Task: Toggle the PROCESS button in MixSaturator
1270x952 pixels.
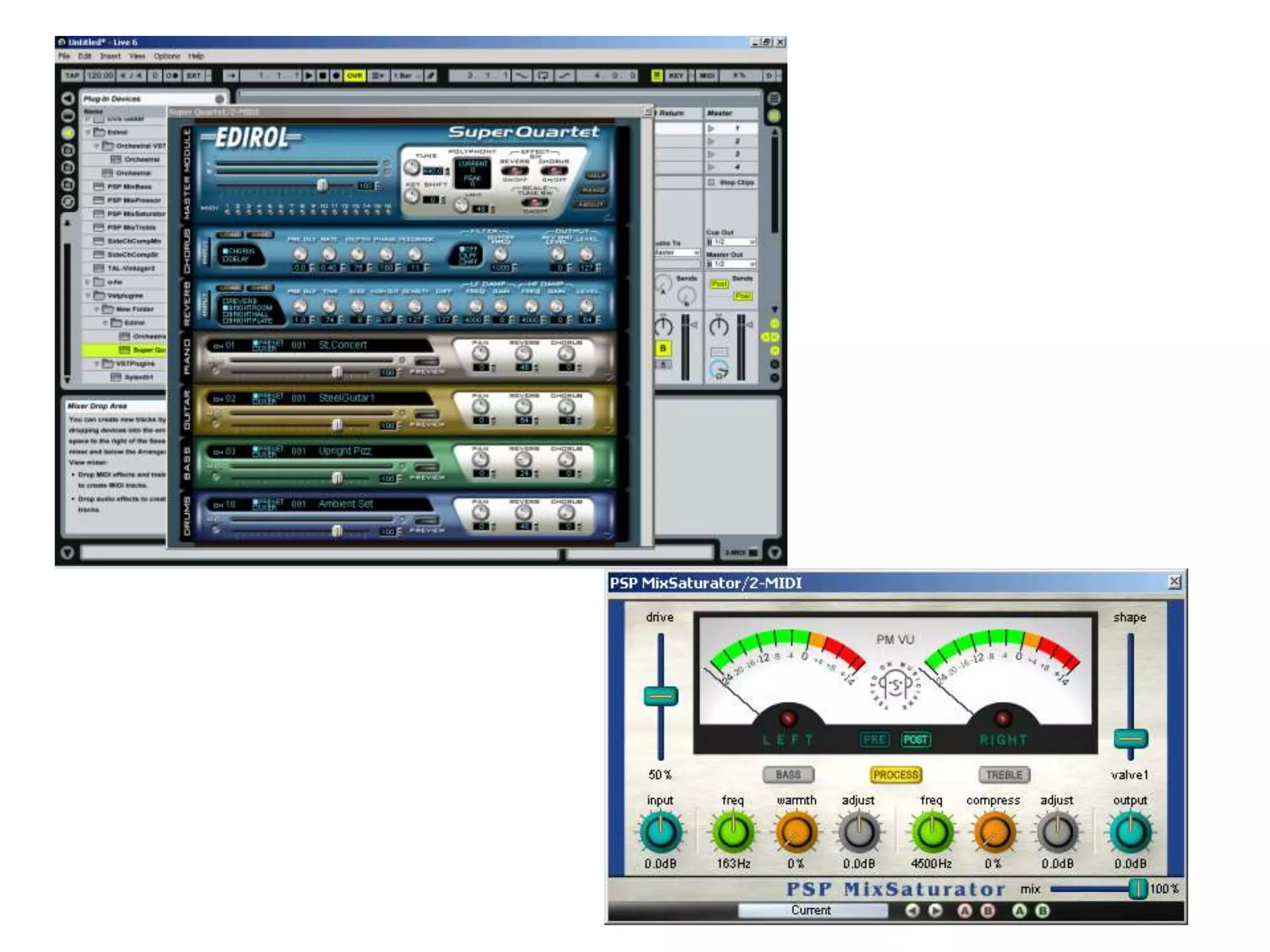Action: (x=896, y=775)
